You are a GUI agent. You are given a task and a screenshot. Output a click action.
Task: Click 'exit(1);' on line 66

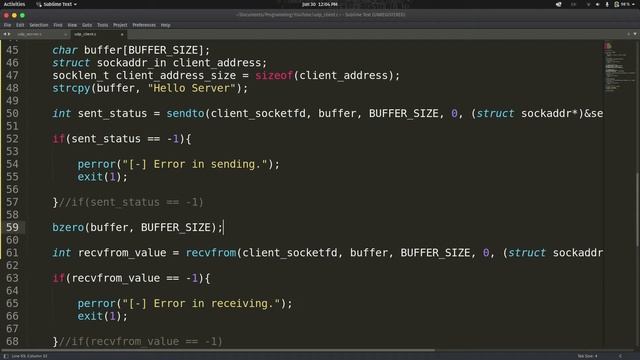point(102,316)
